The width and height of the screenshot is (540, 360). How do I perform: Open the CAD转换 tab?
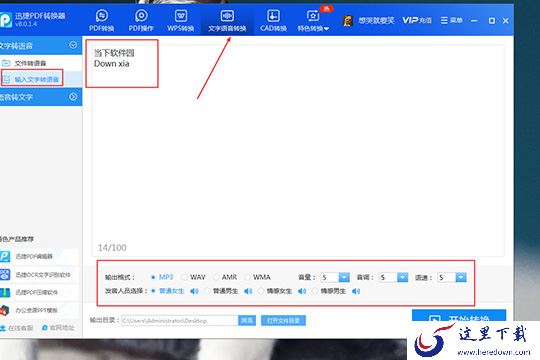pos(273,21)
